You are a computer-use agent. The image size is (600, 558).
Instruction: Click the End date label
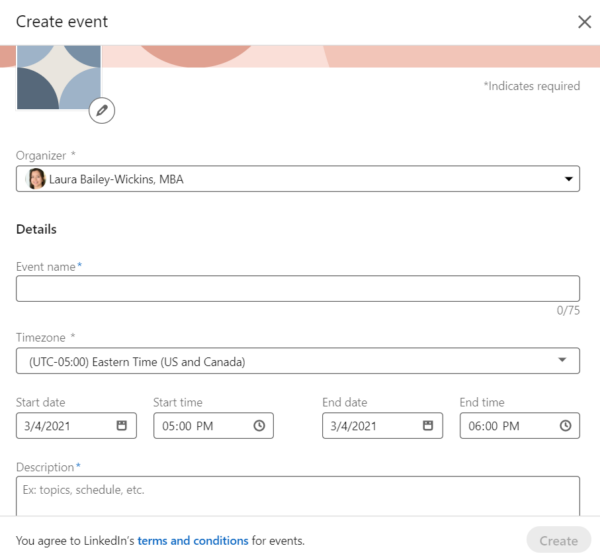(345, 402)
